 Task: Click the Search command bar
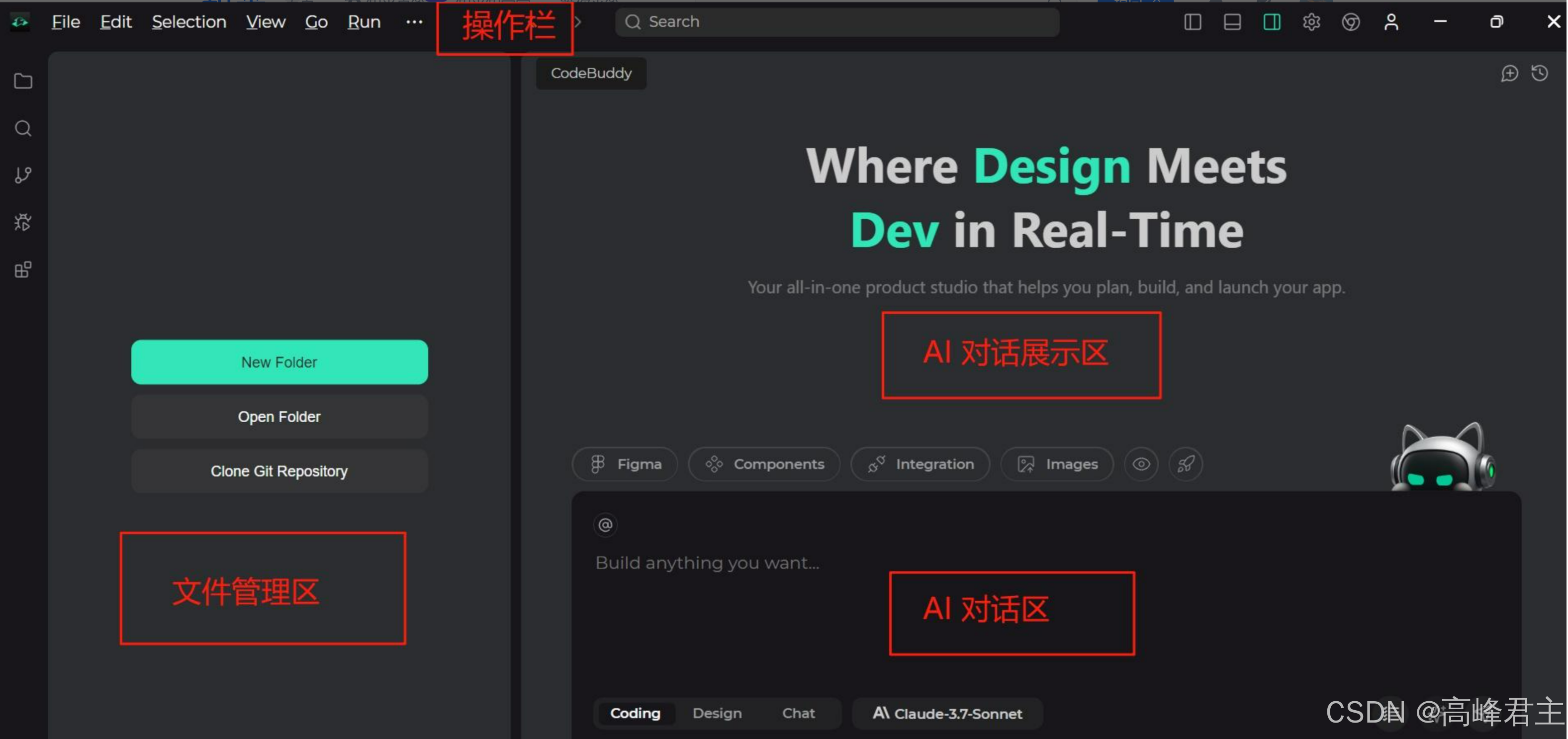[x=837, y=22]
